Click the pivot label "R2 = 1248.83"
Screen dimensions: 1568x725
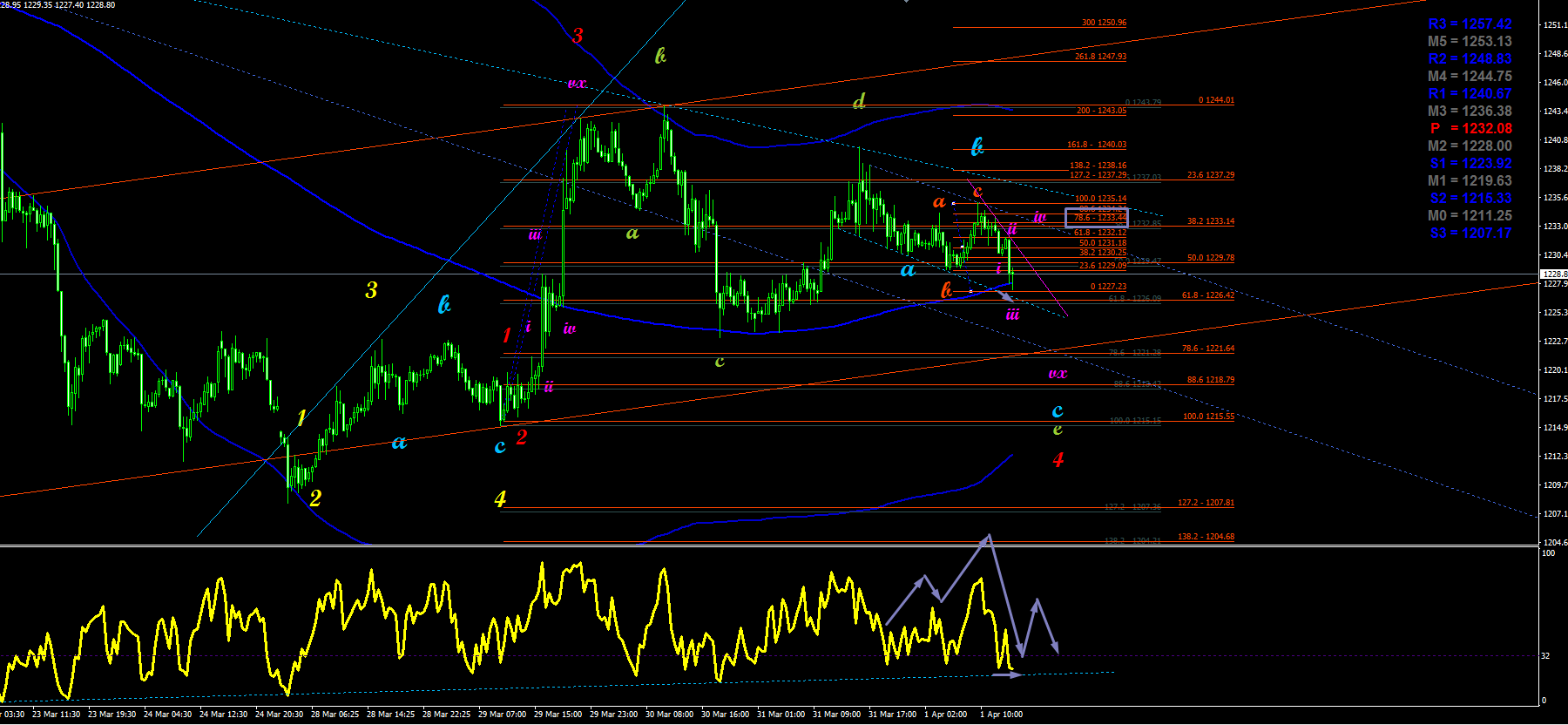1470,59
